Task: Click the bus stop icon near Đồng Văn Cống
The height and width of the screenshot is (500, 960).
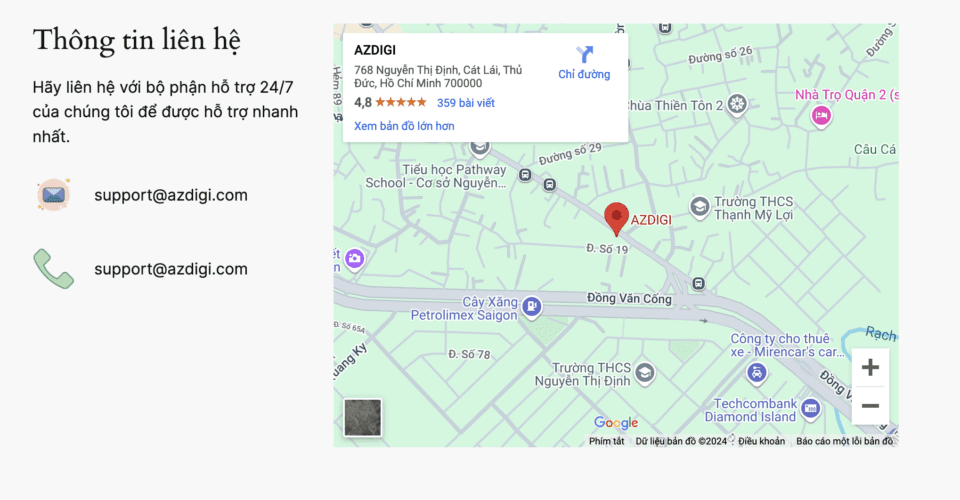Action: point(699,283)
